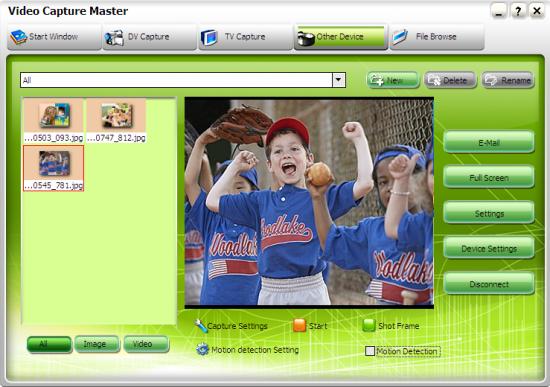Expand the All folder dropdown arrow

pyautogui.click(x=338, y=80)
